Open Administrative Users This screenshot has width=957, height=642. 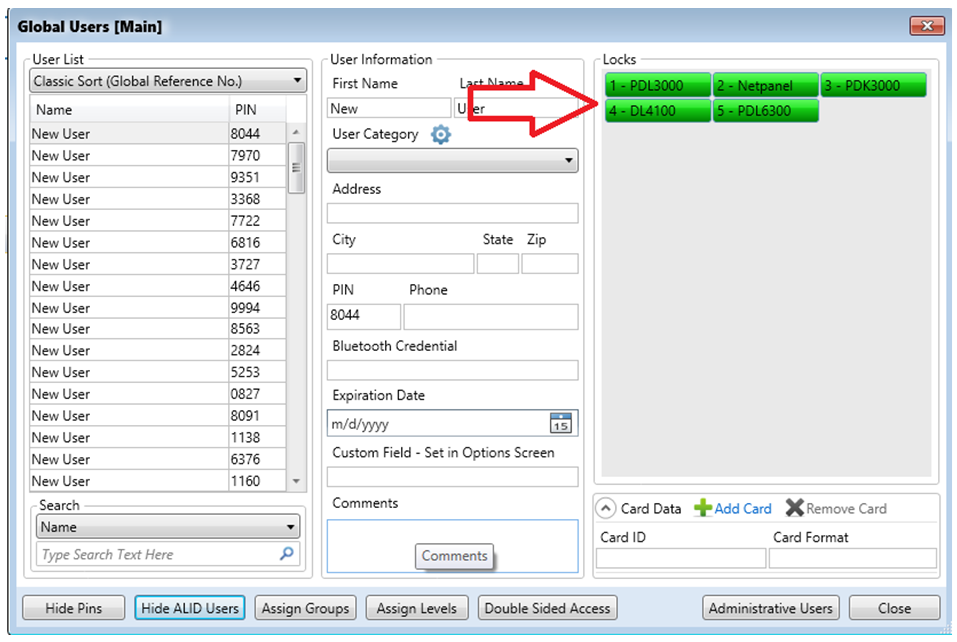(x=770, y=608)
